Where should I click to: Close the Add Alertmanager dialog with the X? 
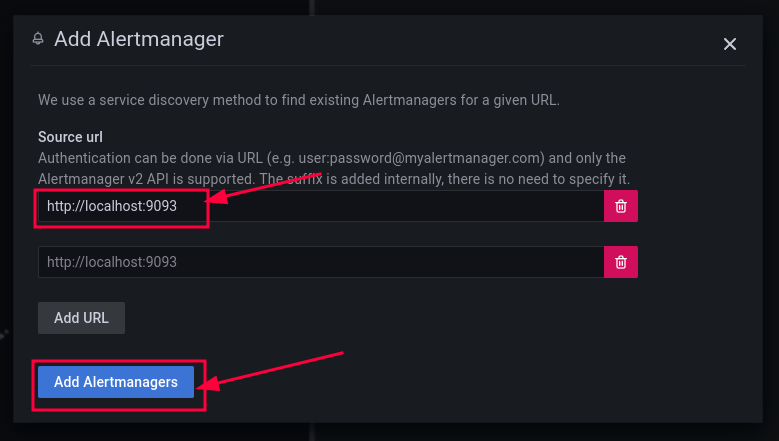point(730,44)
